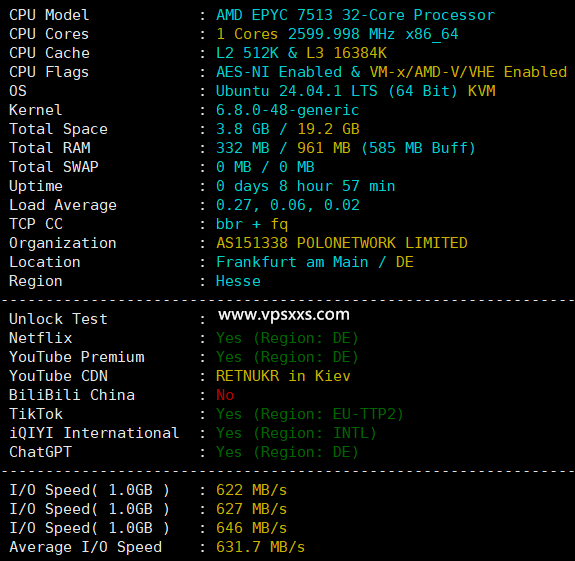
Task: Click the Frankfurt am Main location text
Action: 292,262
